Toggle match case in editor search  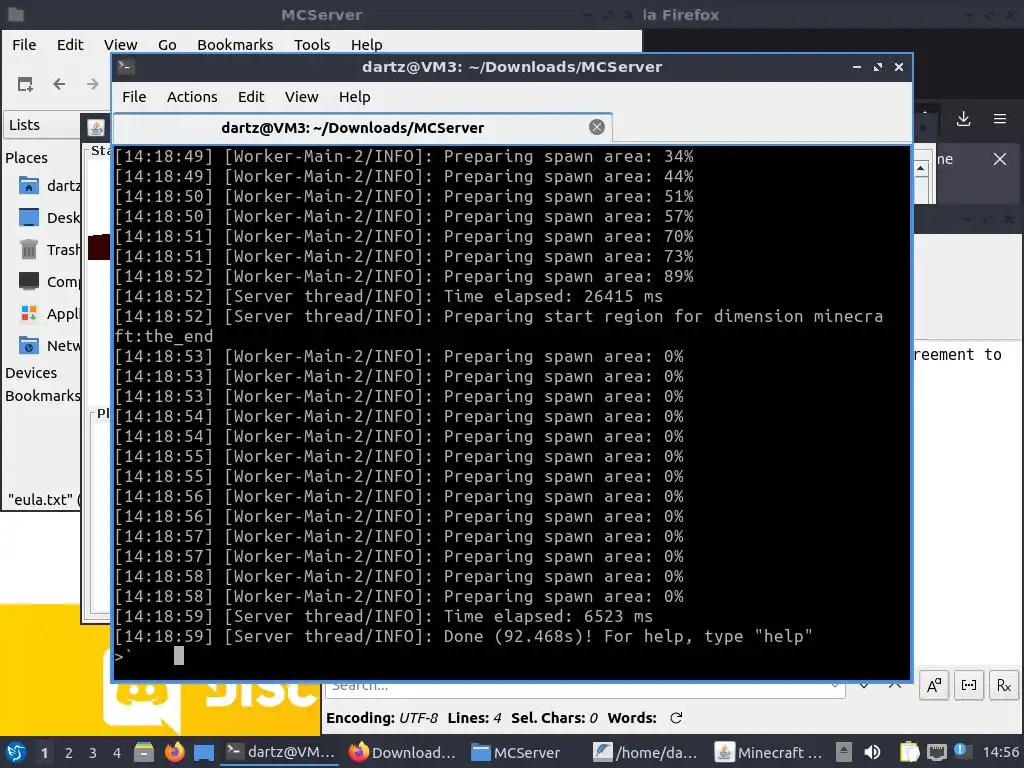click(x=934, y=685)
